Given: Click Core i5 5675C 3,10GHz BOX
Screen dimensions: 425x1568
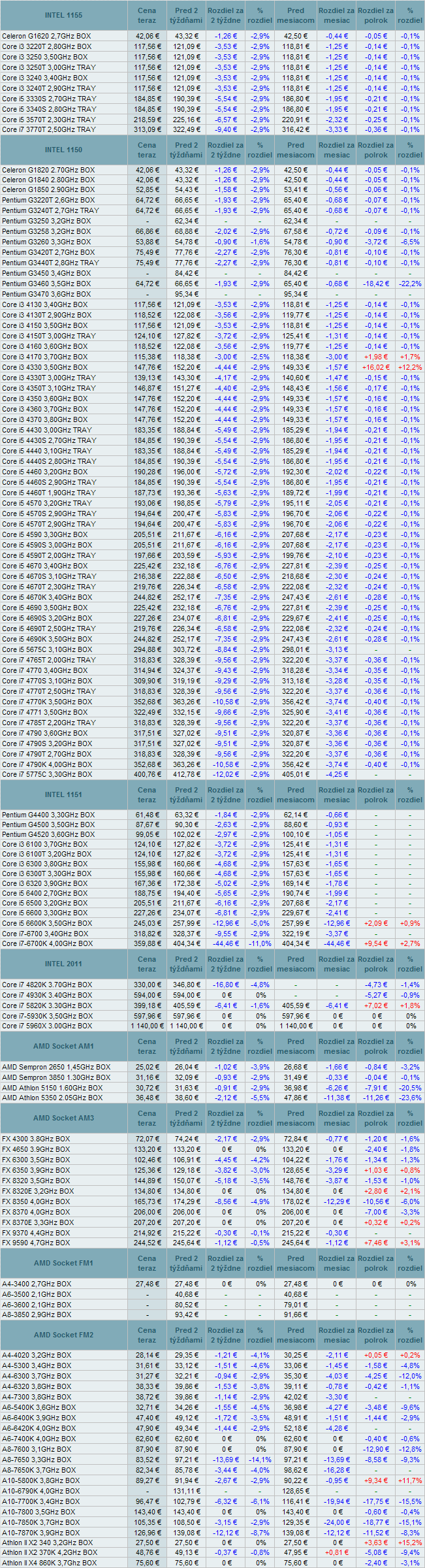Looking at the screenshot, I should click(x=47, y=649).
